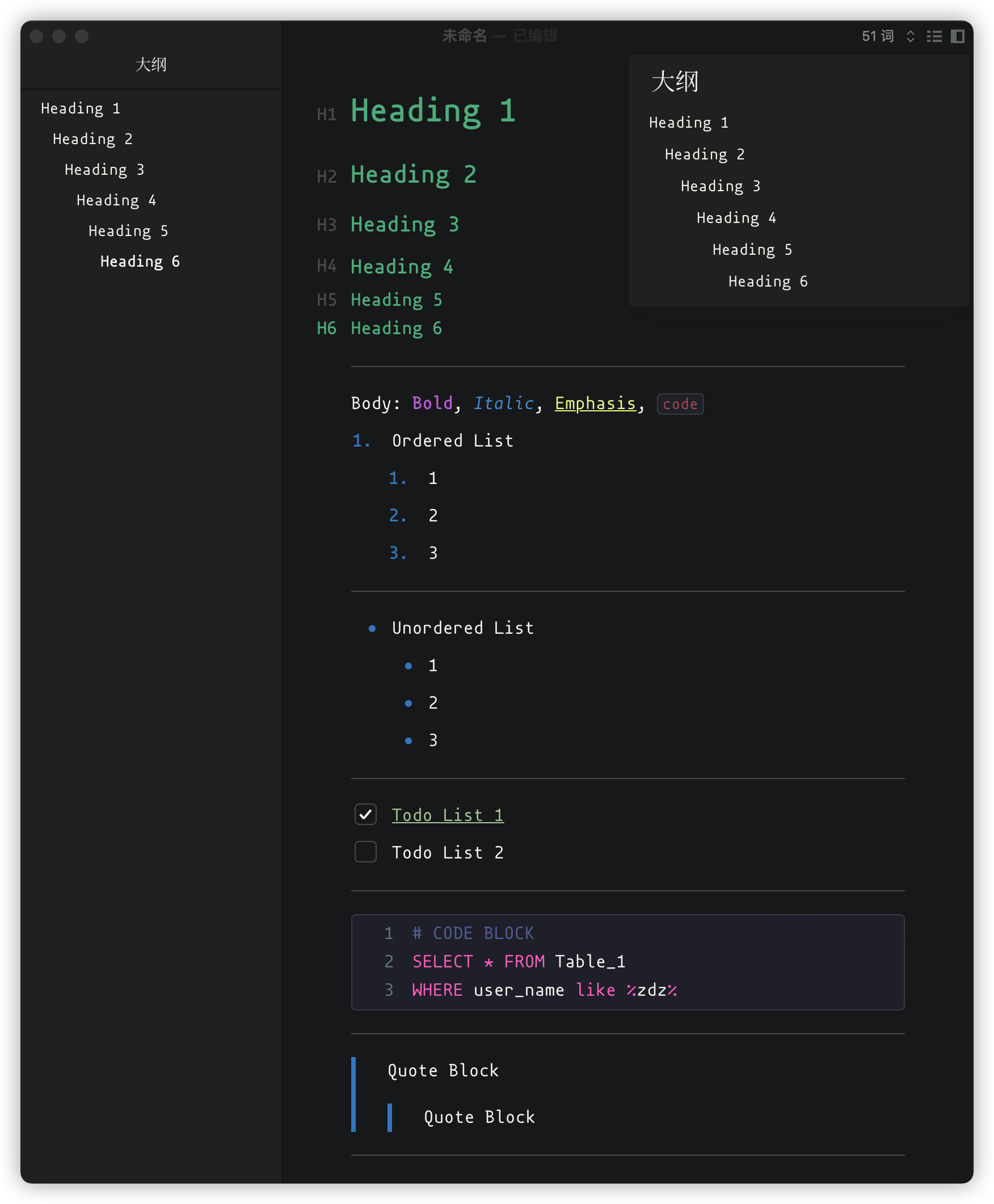Select Heading 5 in left sidebar outline
994x1204 pixels.
129,231
